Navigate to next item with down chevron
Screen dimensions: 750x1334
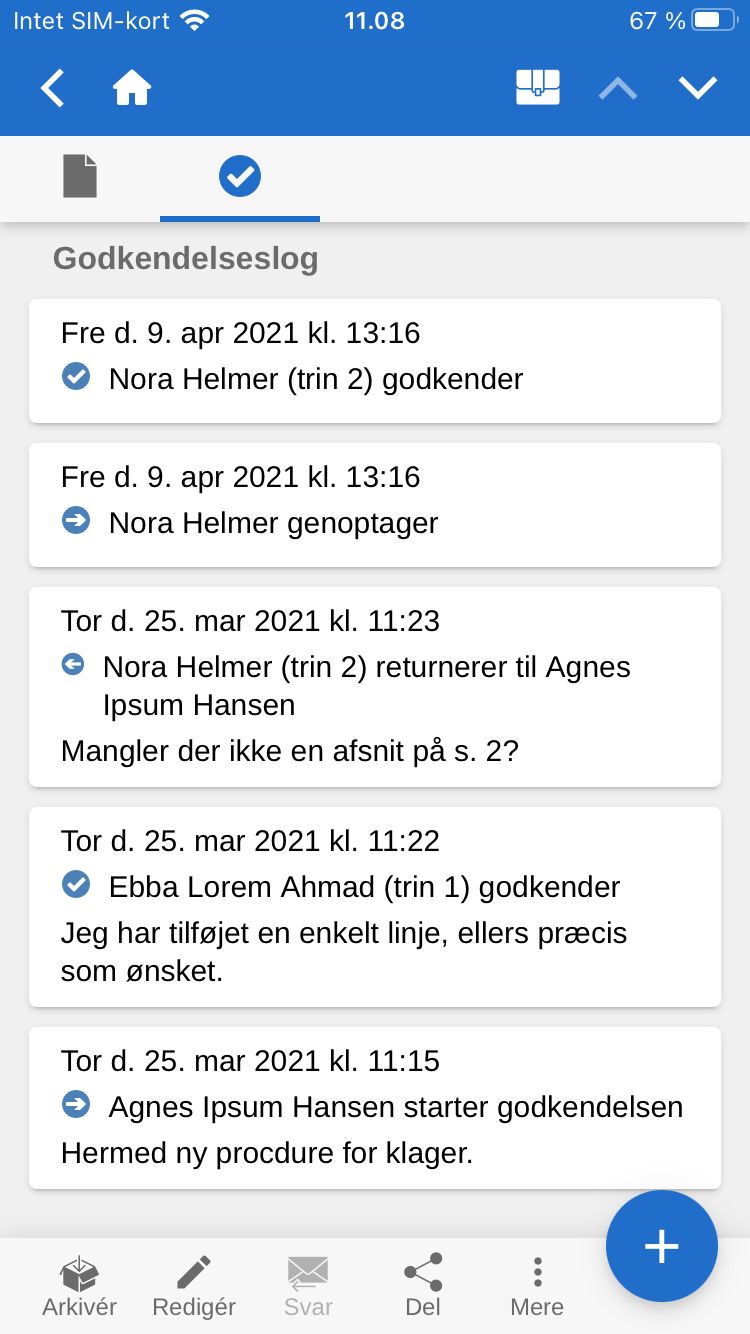(x=698, y=88)
